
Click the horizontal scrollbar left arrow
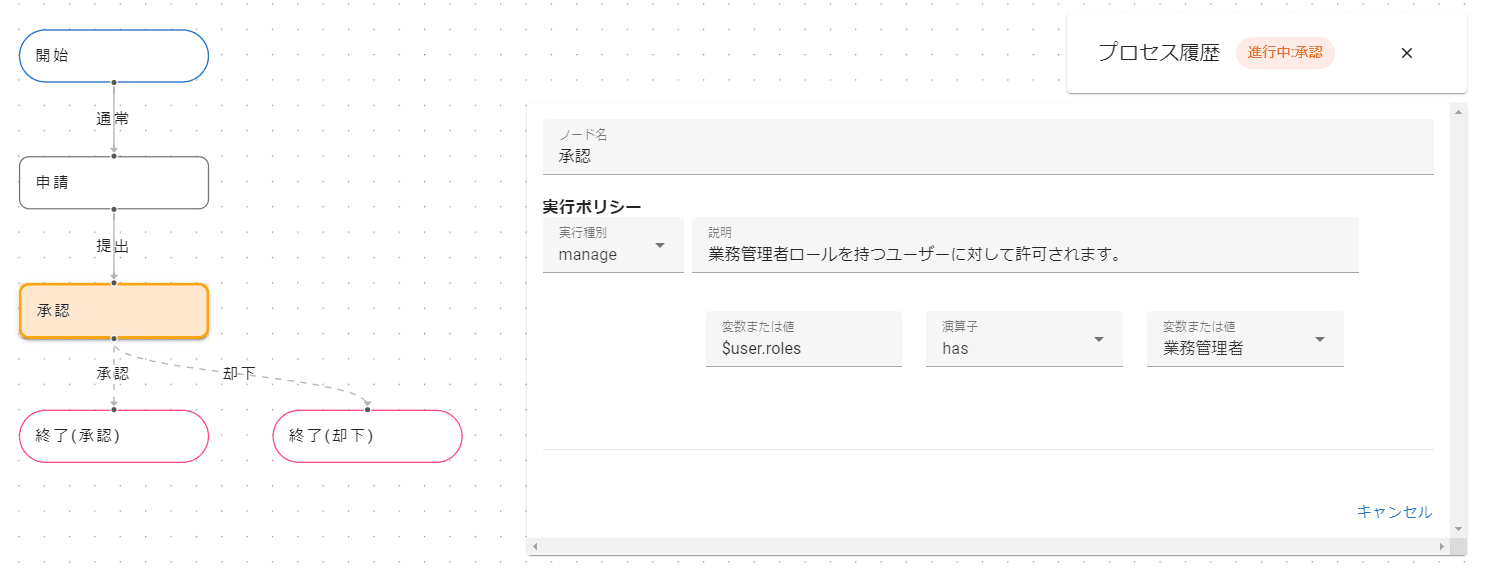click(x=535, y=547)
